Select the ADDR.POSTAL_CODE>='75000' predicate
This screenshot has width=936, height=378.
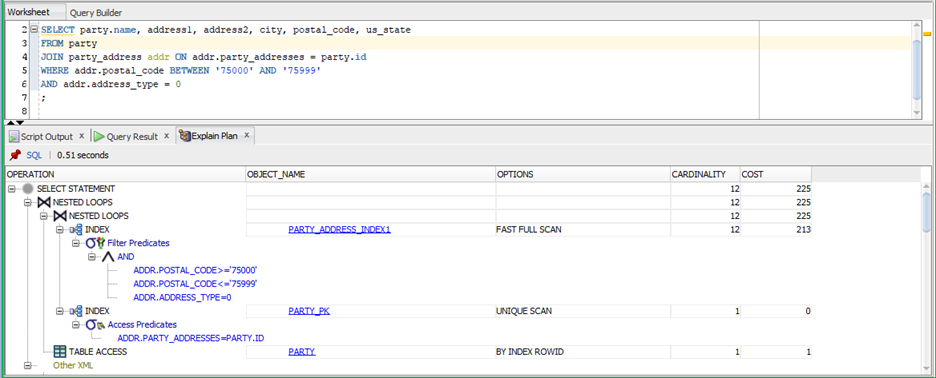click(195, 270)
